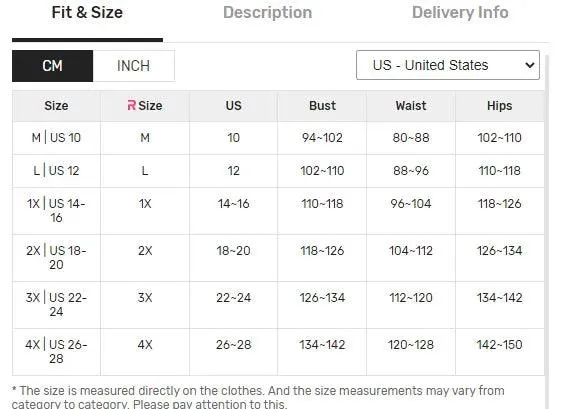Open the US - United States country dropdown
The width and height of the screenshot is (566, 409).
[448, 65]
